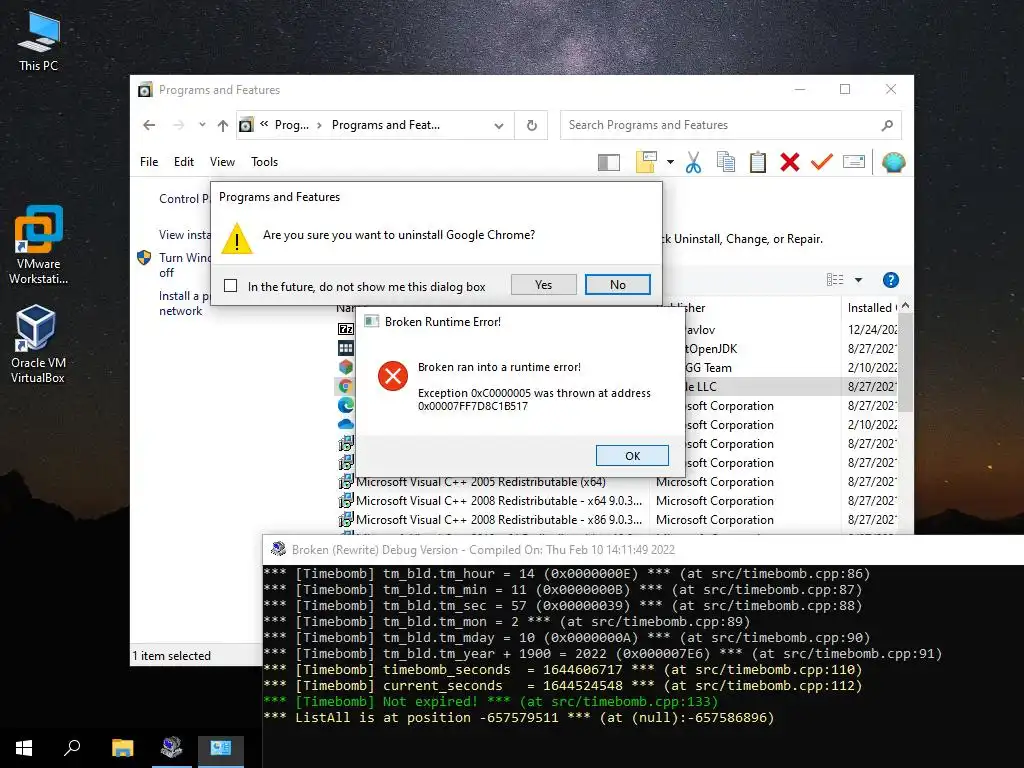Viewport: 1024px width, 768px height.
Task: Click the '1 item selected' status text
Action: tap(172, 656)
